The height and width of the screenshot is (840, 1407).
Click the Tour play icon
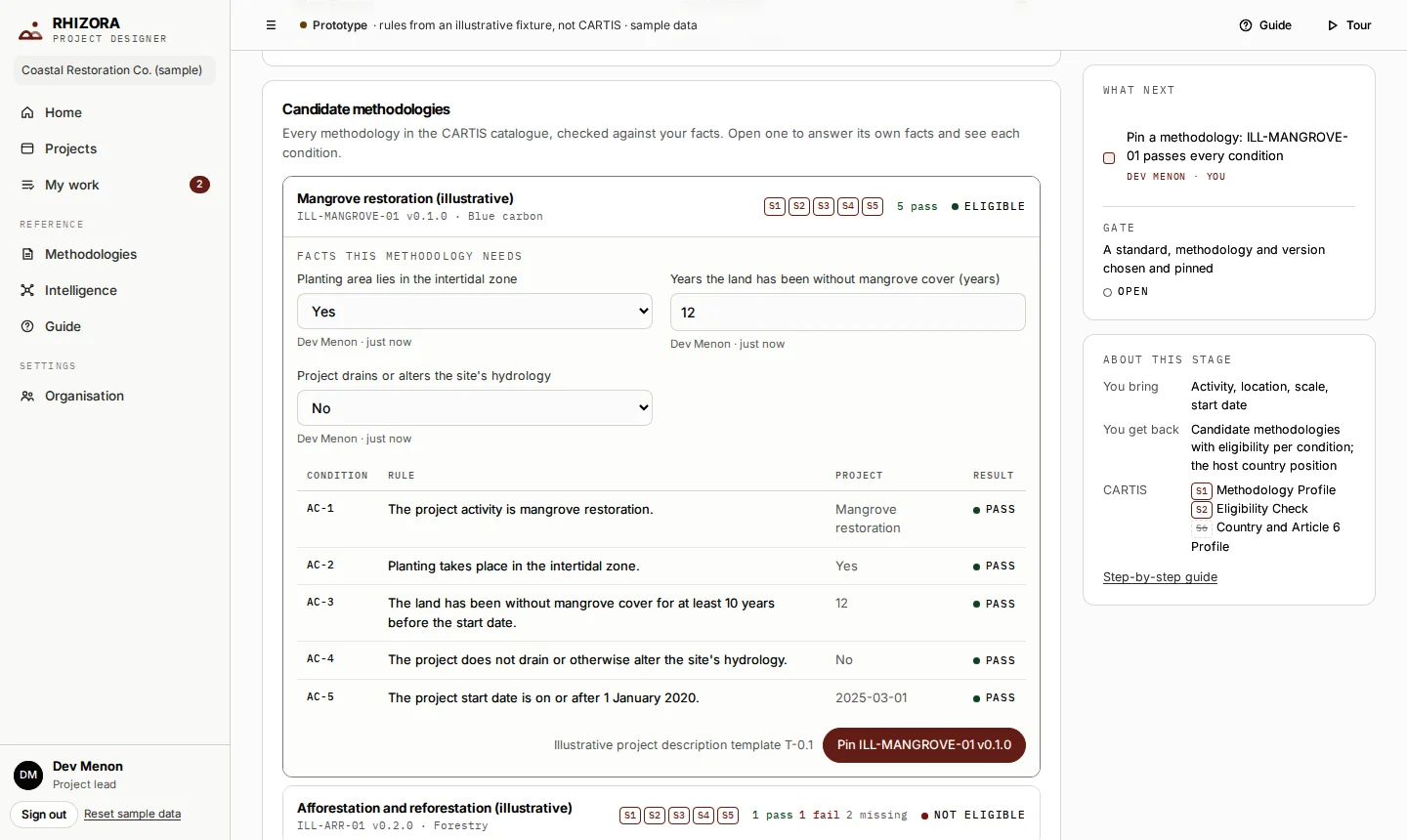click(1333, 25)
